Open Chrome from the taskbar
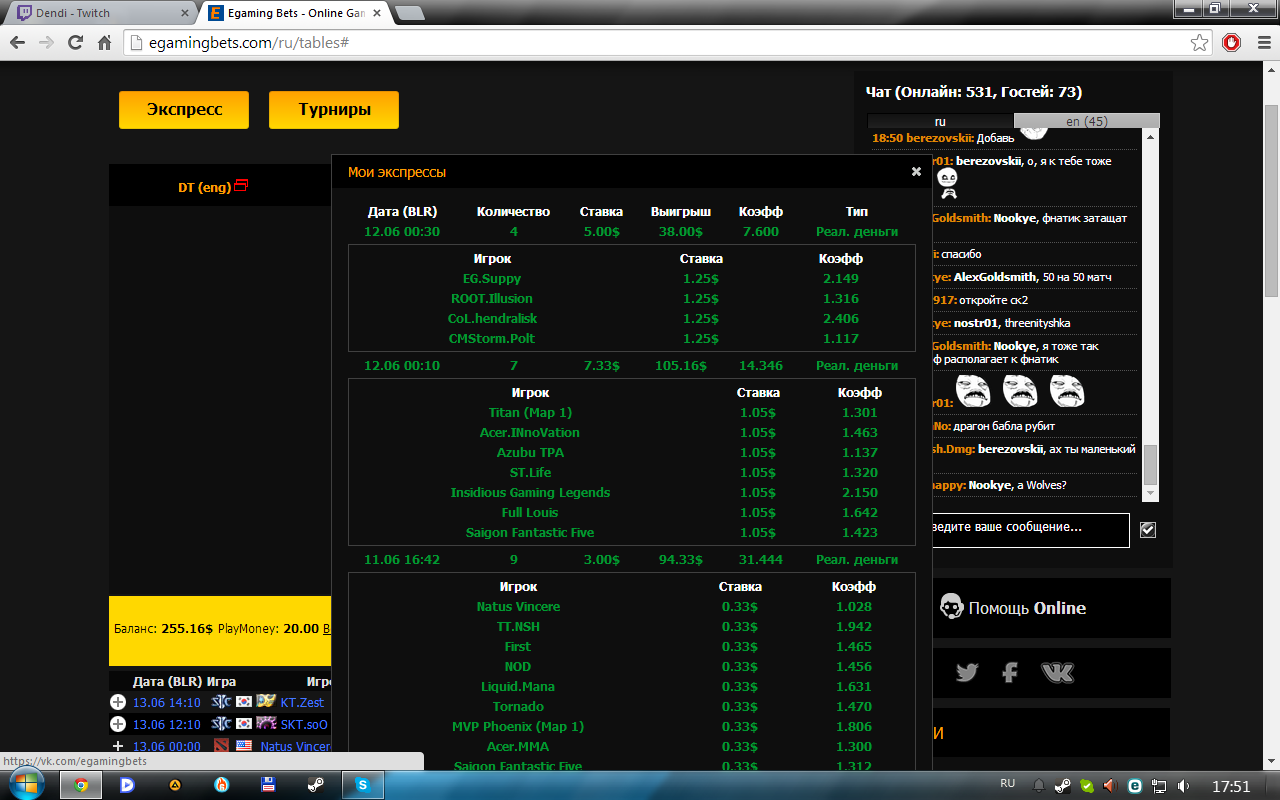This screenshot has height=800, width=1280. (81, 785)
